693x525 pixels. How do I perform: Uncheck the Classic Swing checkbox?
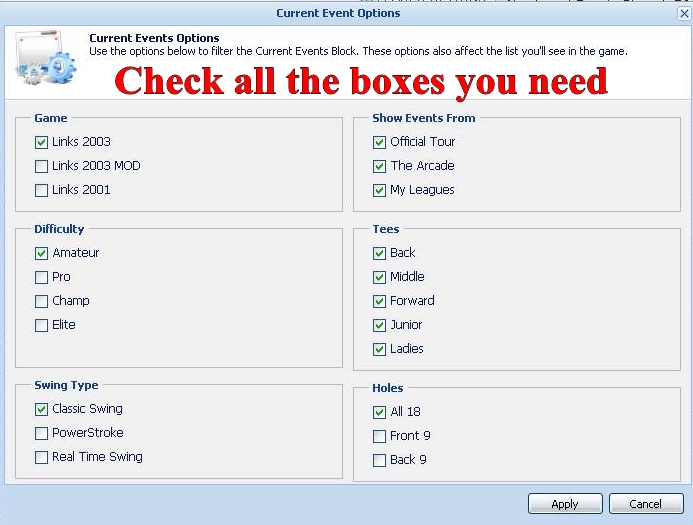coord(41,409)
